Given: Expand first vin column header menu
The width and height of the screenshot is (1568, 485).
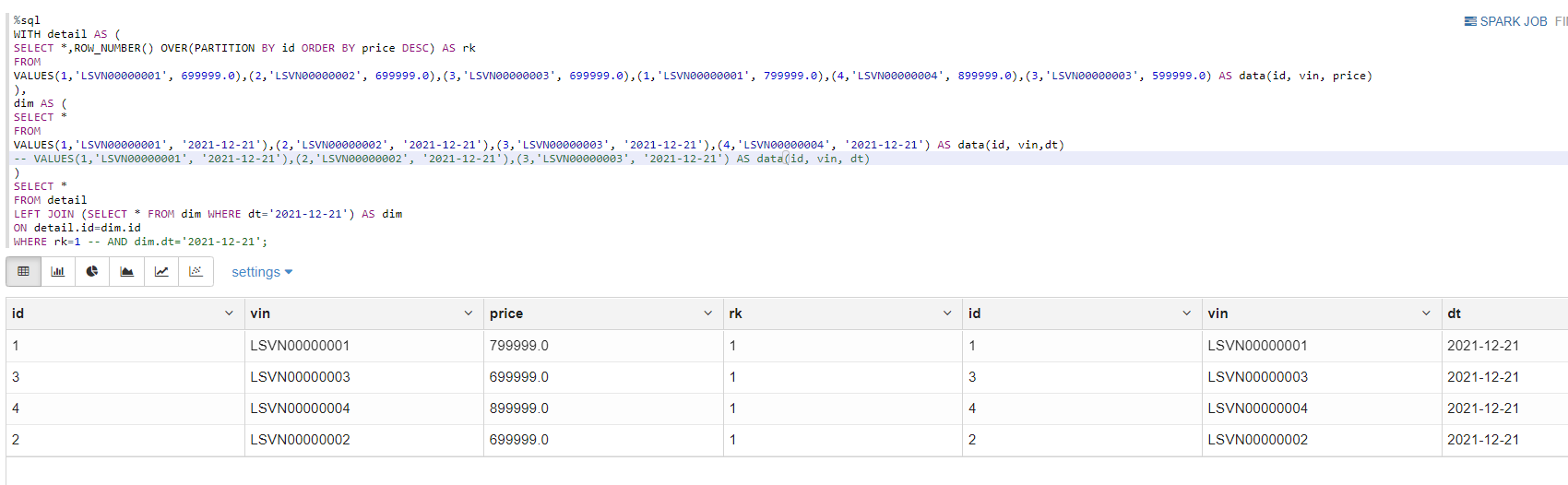Looking at the screenshot, I should pyautogui.click(x=469, y=313).
